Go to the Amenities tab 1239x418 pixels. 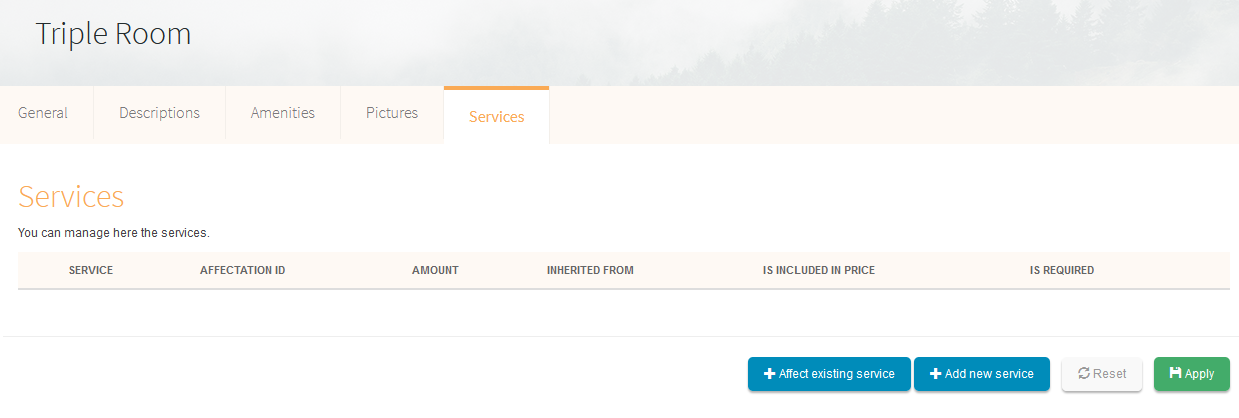tap(283, 113)
